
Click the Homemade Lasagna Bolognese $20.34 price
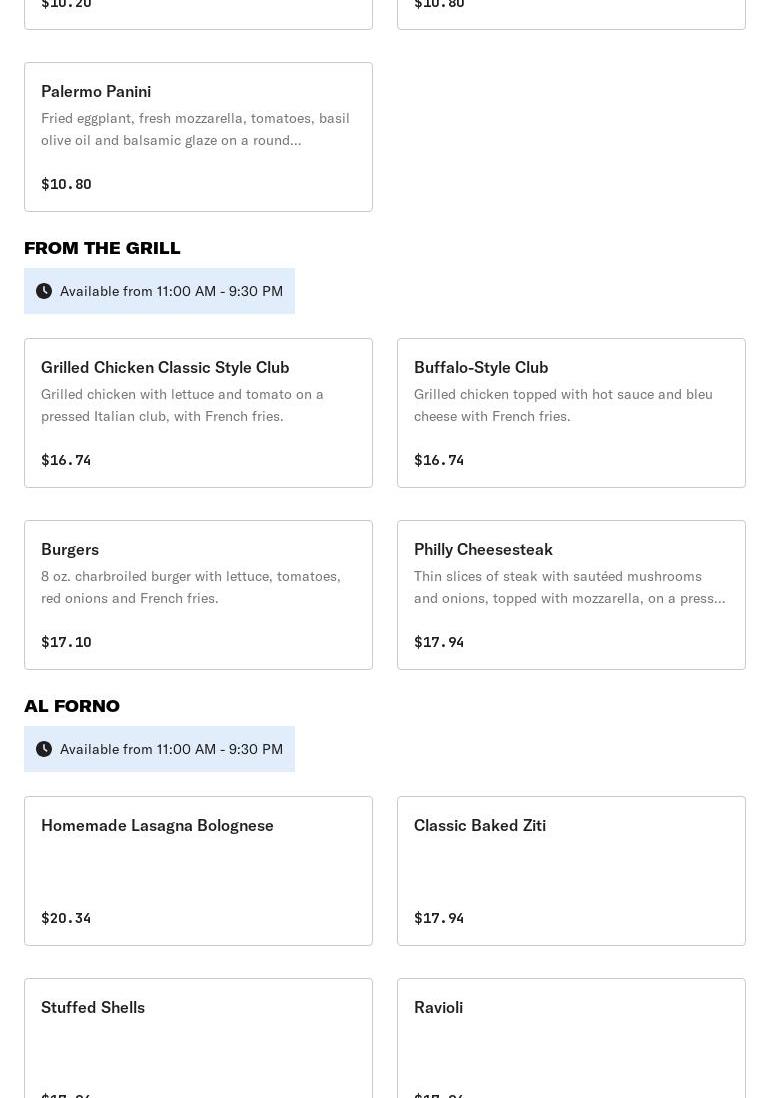[x=66, y=918]
